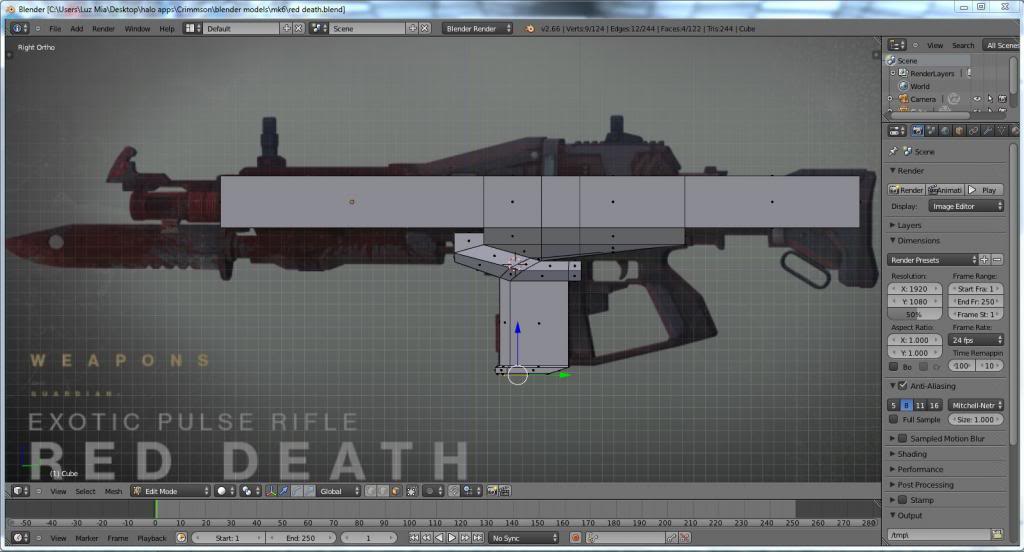Click the Play rendered animation button
Viewport: 1024px width, 552px height.
[x=985, y=190]
